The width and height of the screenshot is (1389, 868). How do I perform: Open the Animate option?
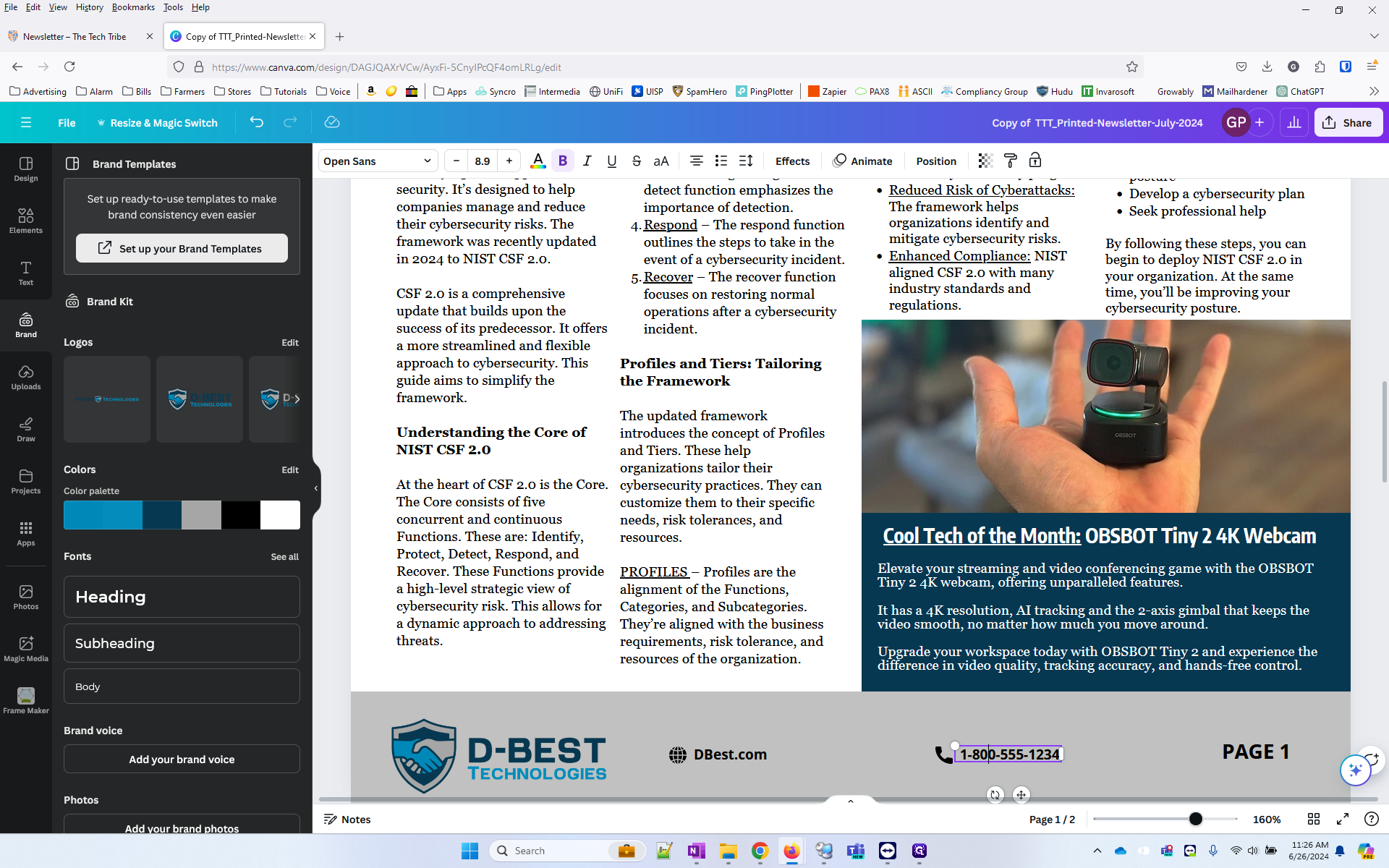coord(862,161)
